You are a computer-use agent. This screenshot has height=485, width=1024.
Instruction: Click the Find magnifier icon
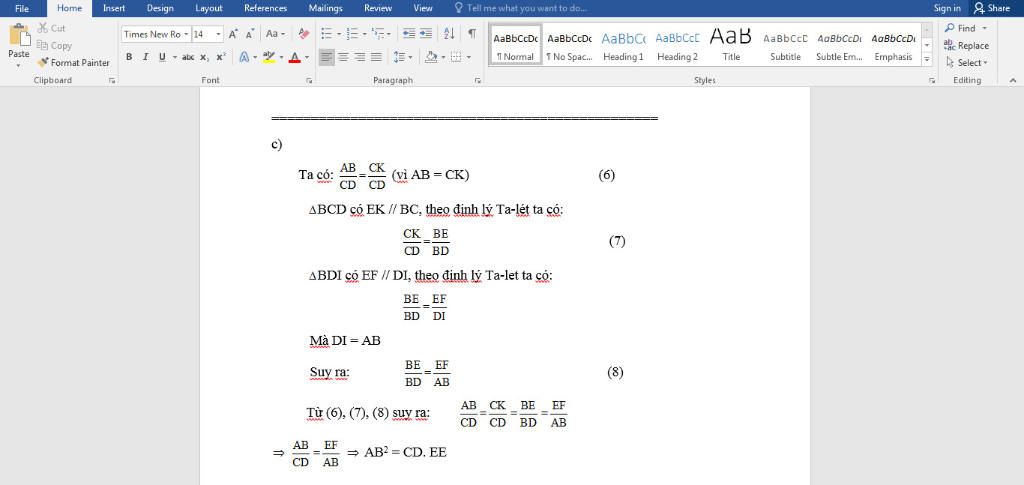[950, 28]
